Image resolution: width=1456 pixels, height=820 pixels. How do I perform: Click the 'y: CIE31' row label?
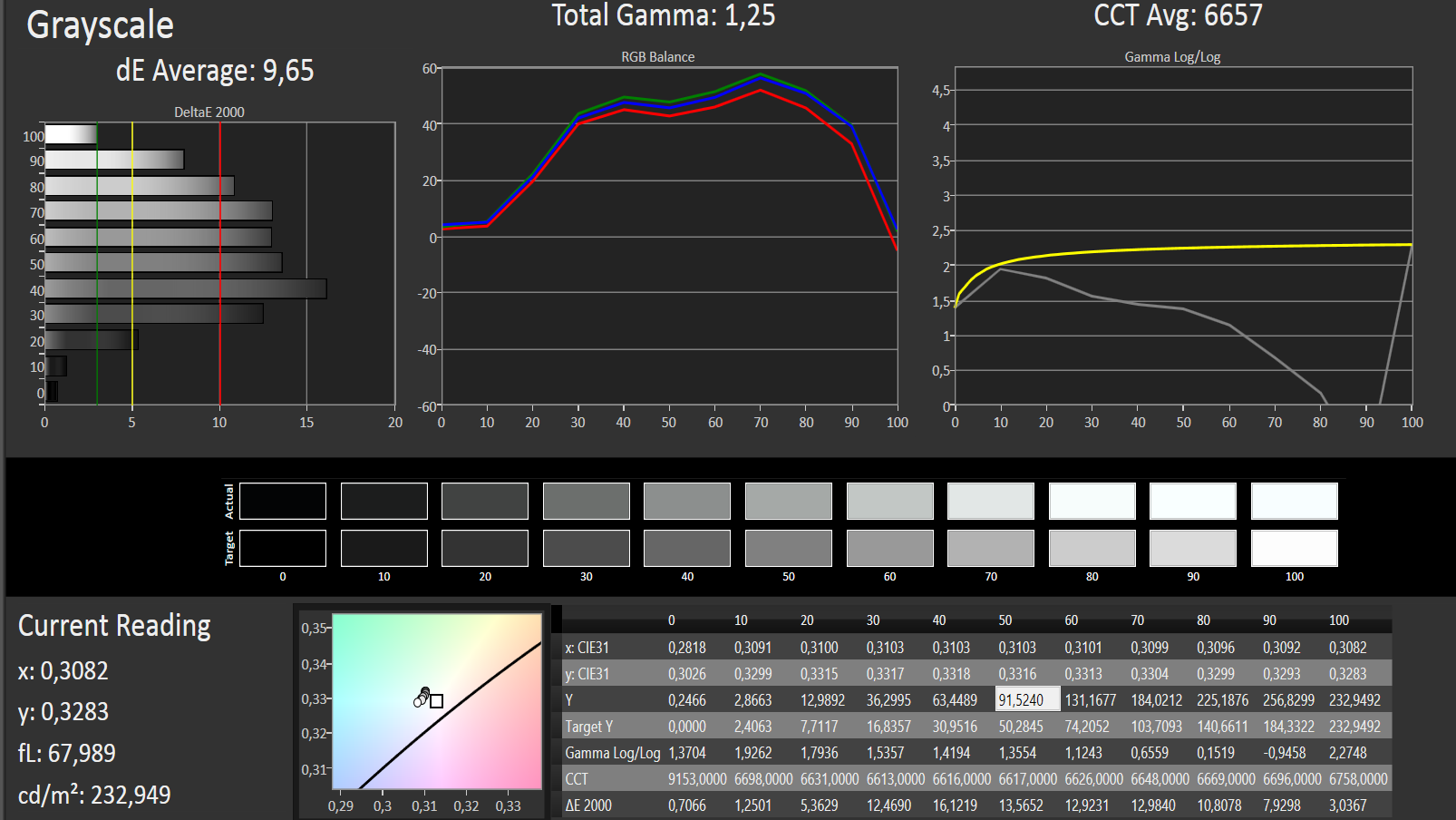point(587,674)
